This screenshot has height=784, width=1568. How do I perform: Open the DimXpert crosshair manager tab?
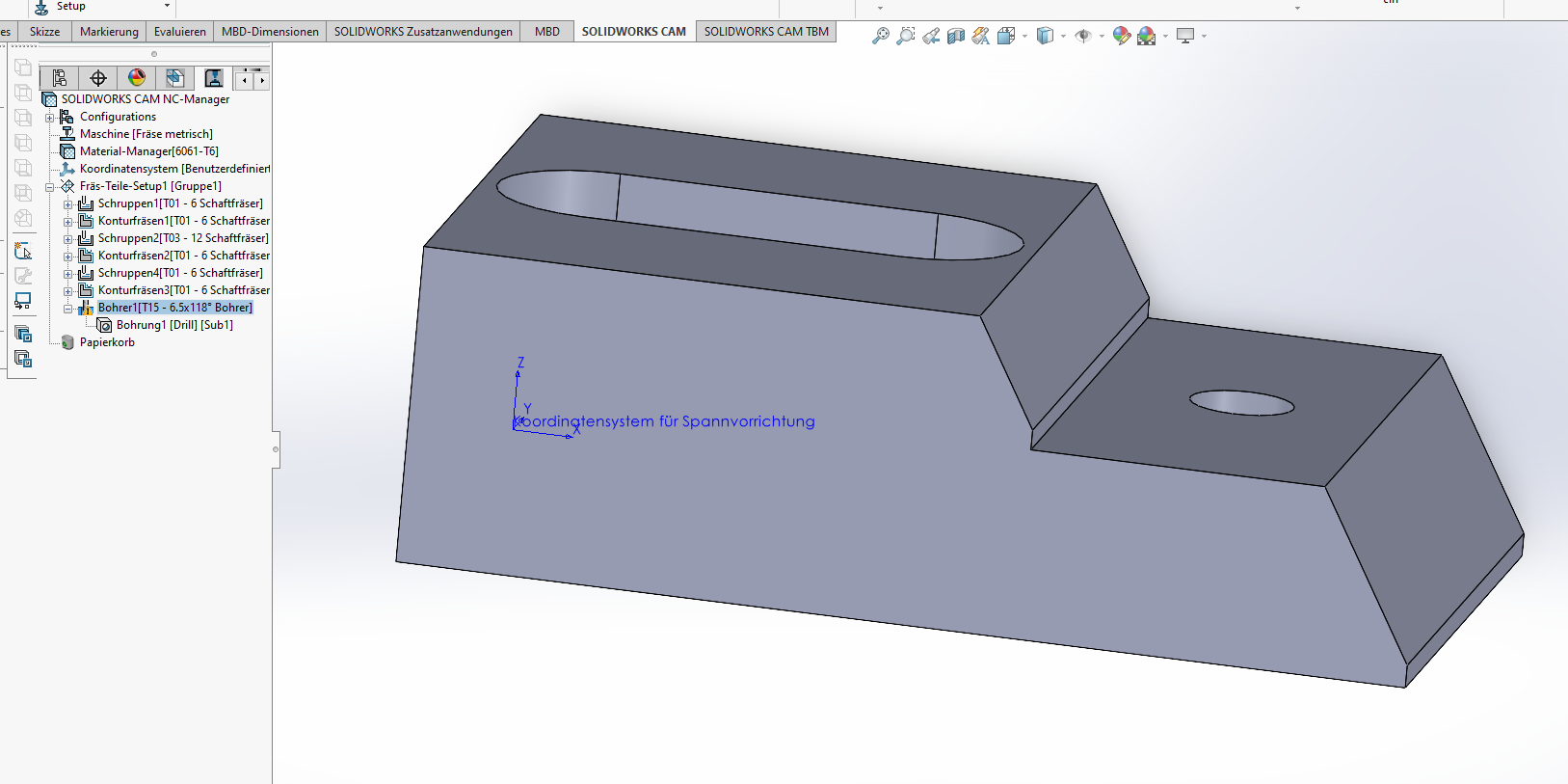(x=98, y=78)
